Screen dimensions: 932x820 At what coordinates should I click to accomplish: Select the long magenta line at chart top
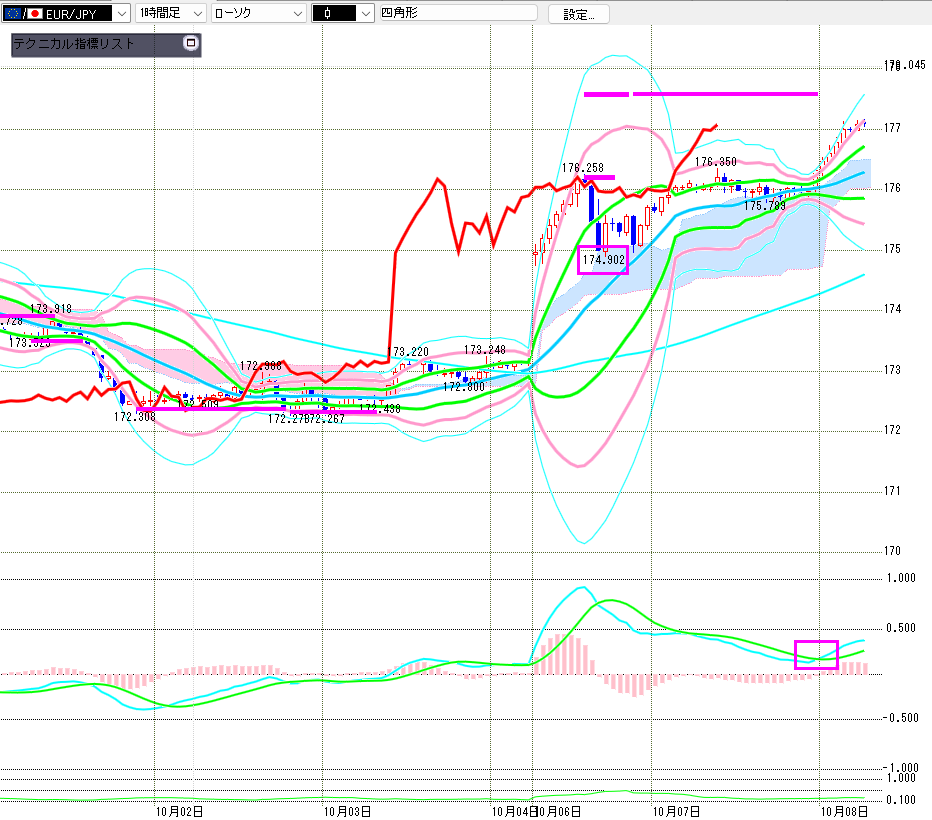coord(725,93)
